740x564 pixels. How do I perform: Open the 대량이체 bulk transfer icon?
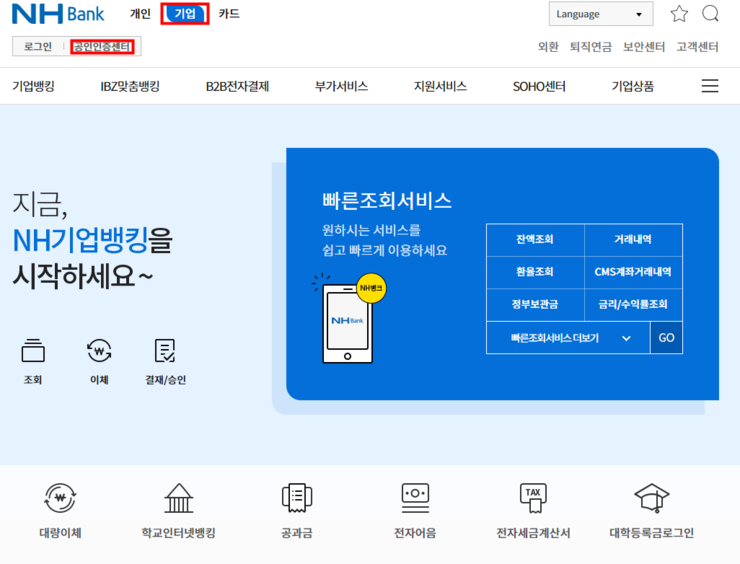(x=60, y=498)
